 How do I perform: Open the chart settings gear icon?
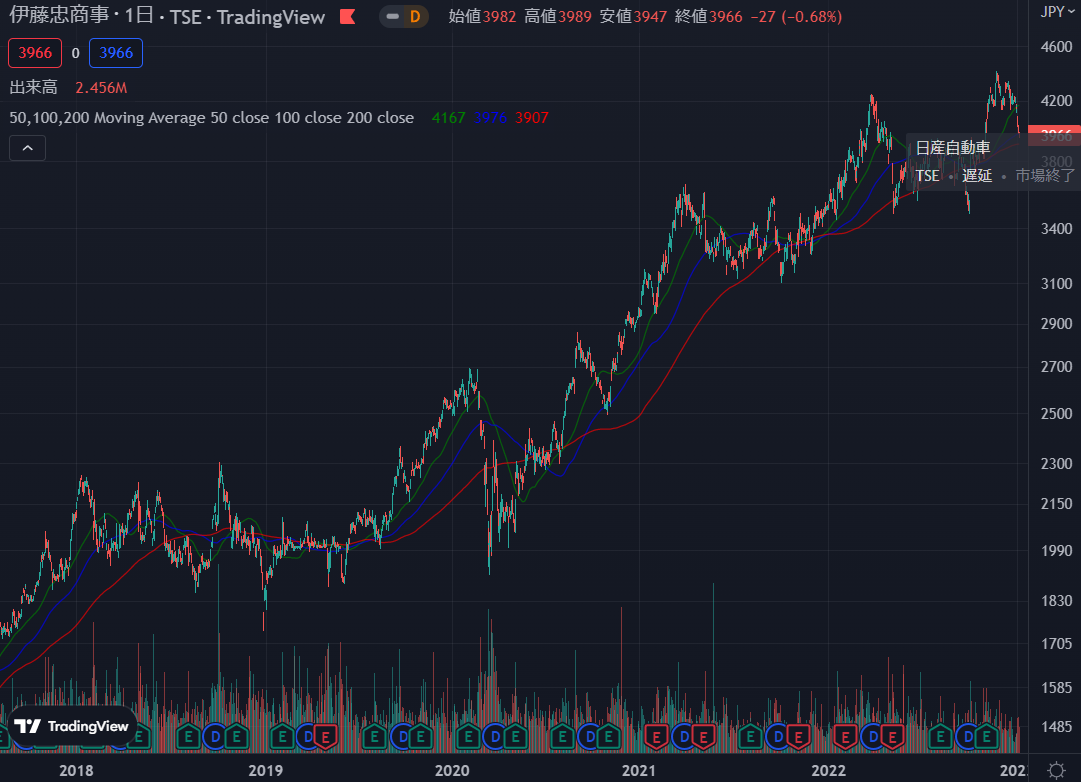[x=1055, y=770]
